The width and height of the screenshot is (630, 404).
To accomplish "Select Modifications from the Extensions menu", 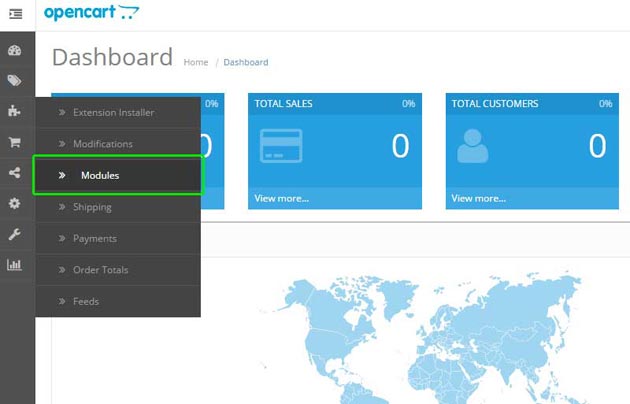I will [x=102, y=144].
